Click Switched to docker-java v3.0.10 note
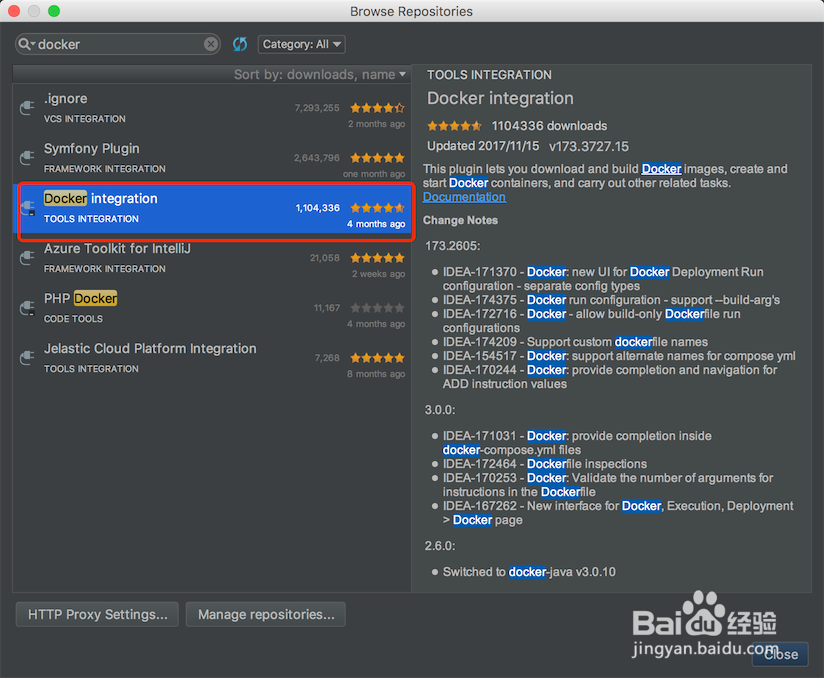 click(x=529, y=572)
